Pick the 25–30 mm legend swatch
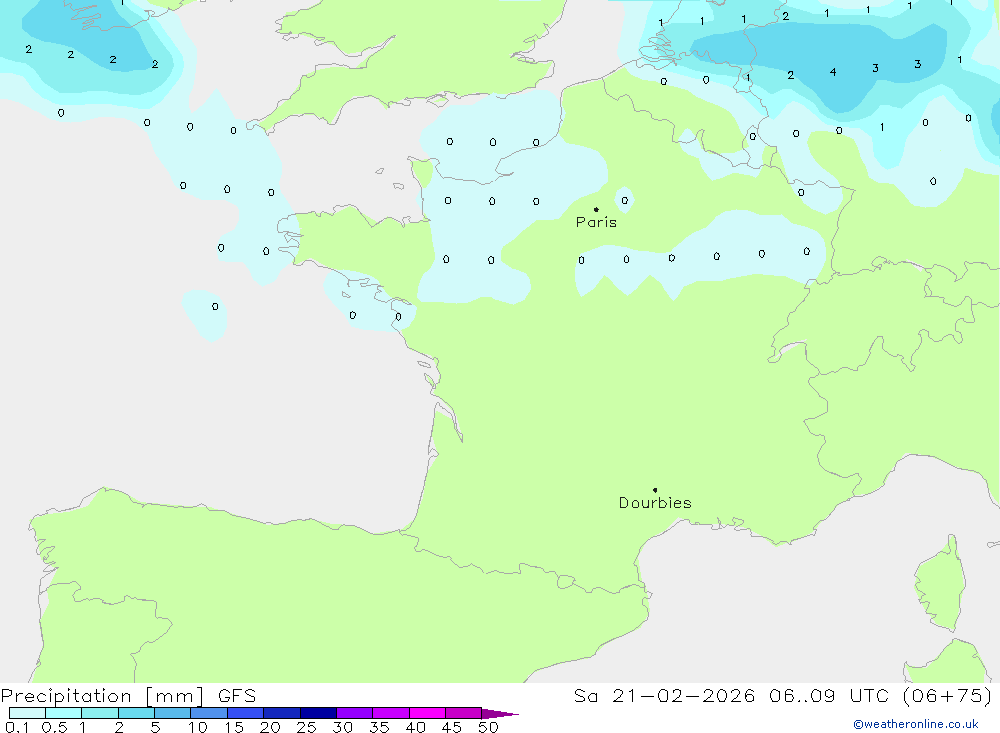 [x=318, y=713]
